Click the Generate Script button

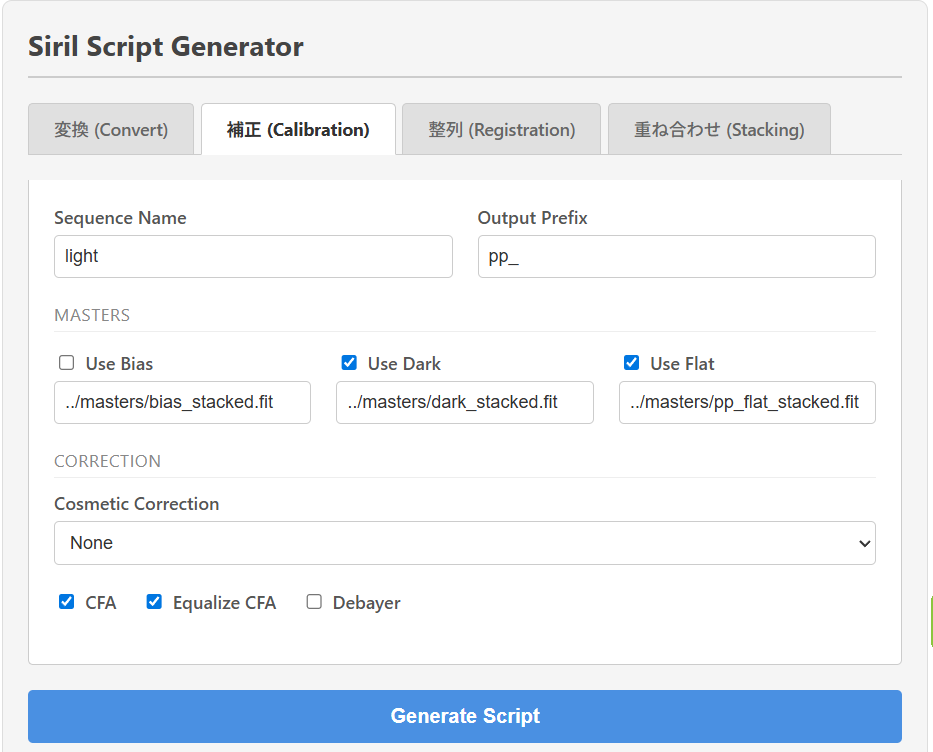click(x=465, y=716)
